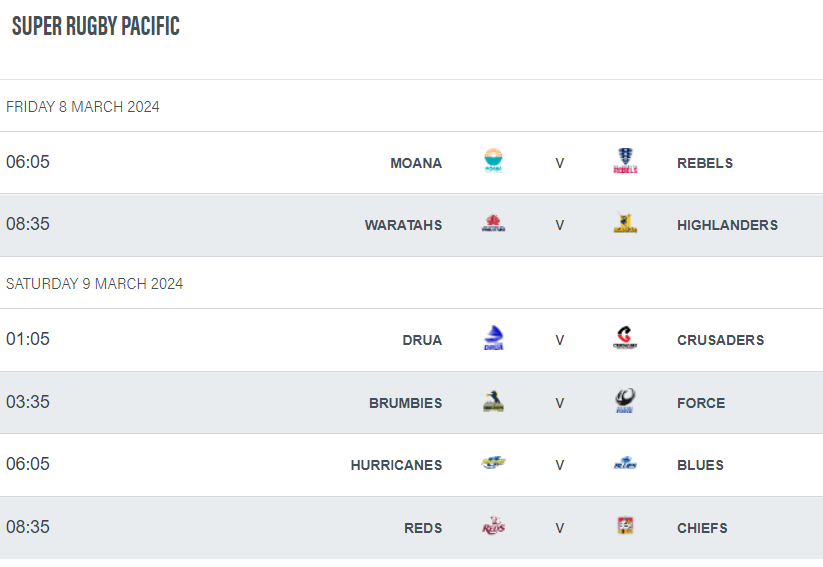
Task: Click the Moana Pasifika team logo
Action: click(x=493, y=161)
